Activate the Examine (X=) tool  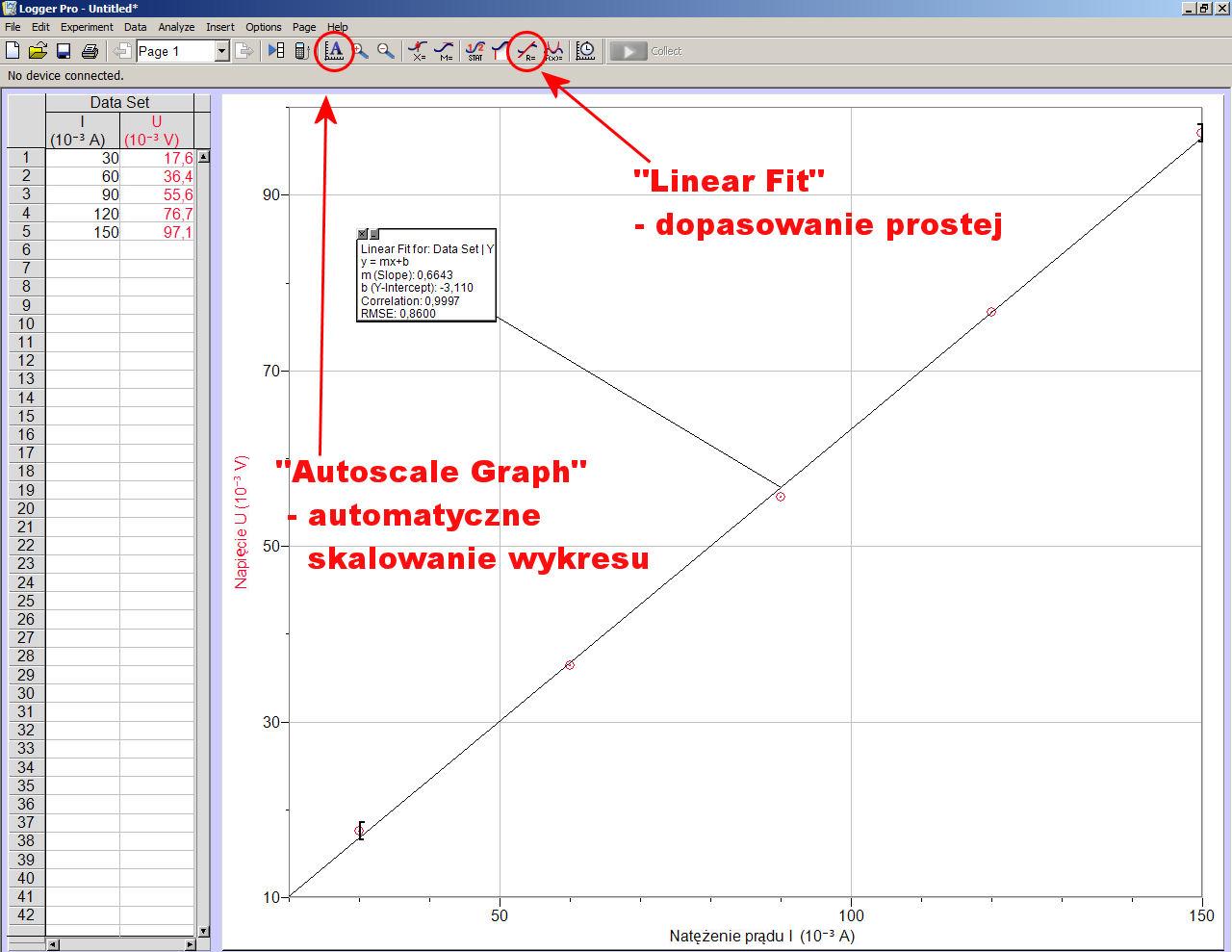[x=418, y=51]
